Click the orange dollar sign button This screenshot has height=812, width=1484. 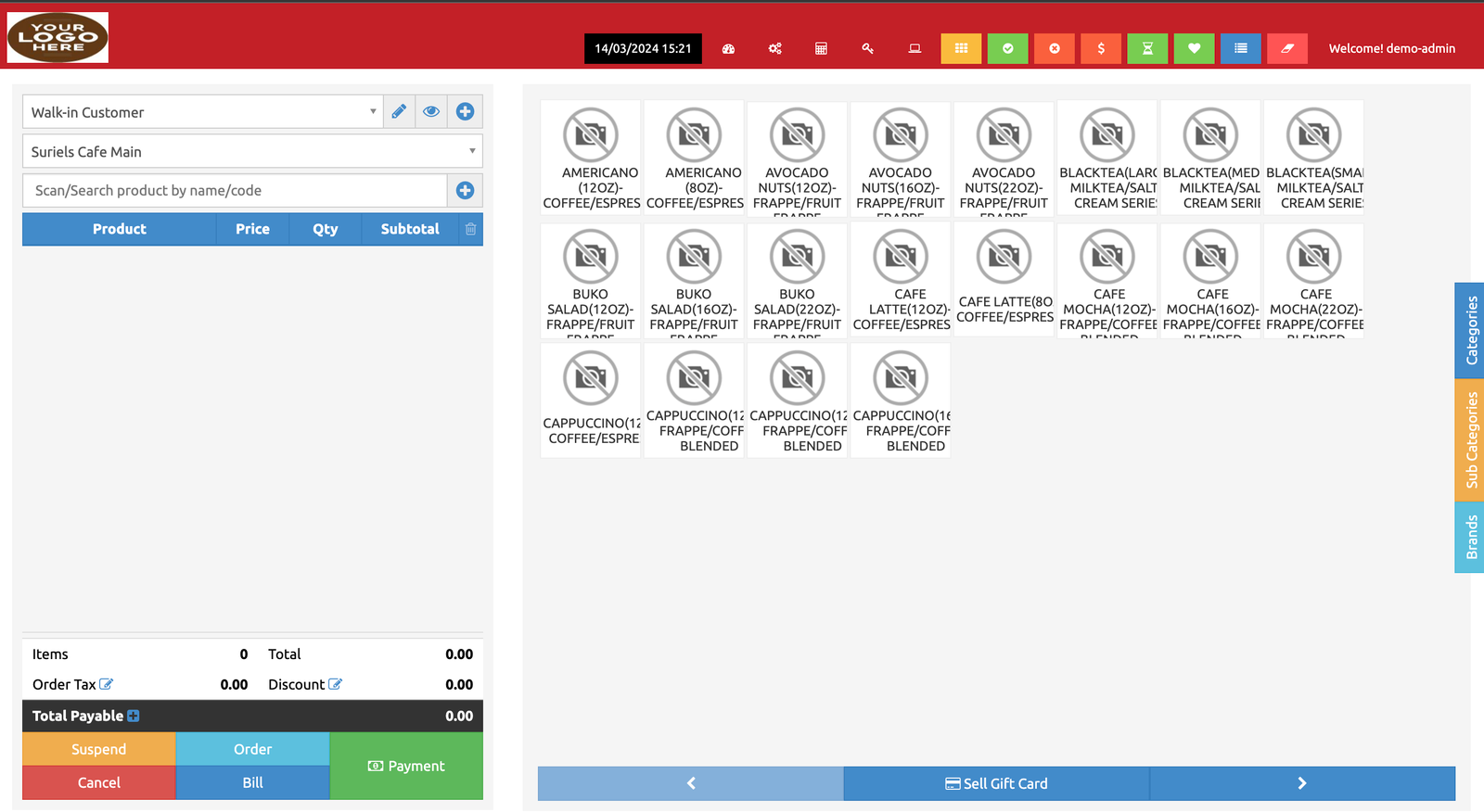pyautogui.click(x=1101, y=49)
